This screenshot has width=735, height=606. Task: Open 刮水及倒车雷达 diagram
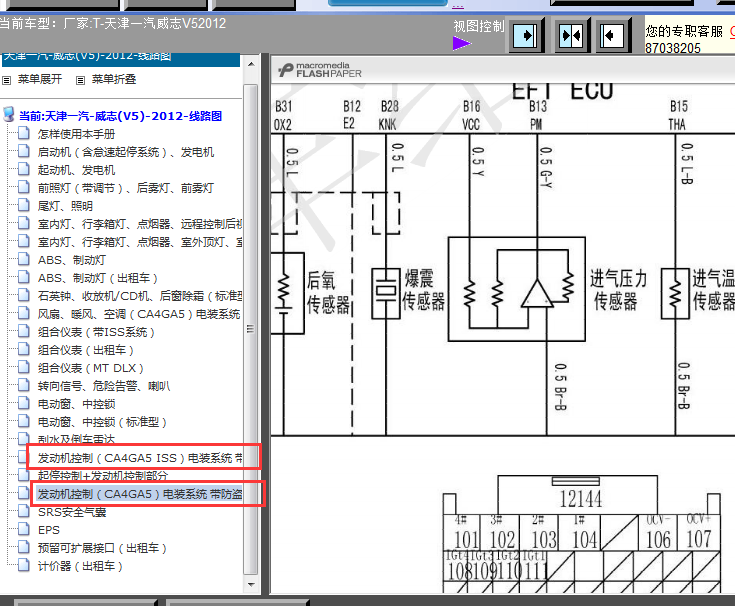pos(76,440)
